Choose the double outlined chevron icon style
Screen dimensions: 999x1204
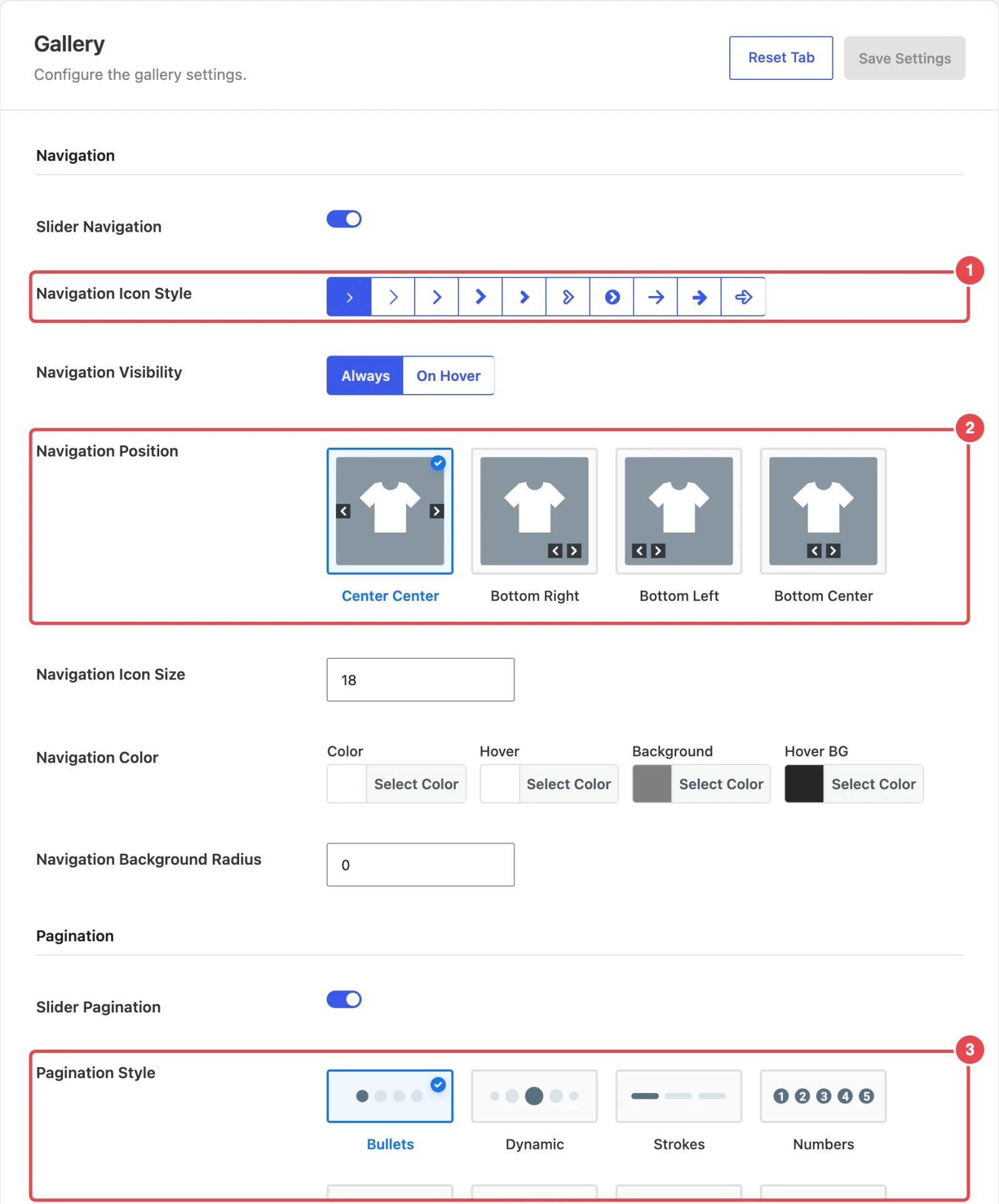(x=568, y=297)
